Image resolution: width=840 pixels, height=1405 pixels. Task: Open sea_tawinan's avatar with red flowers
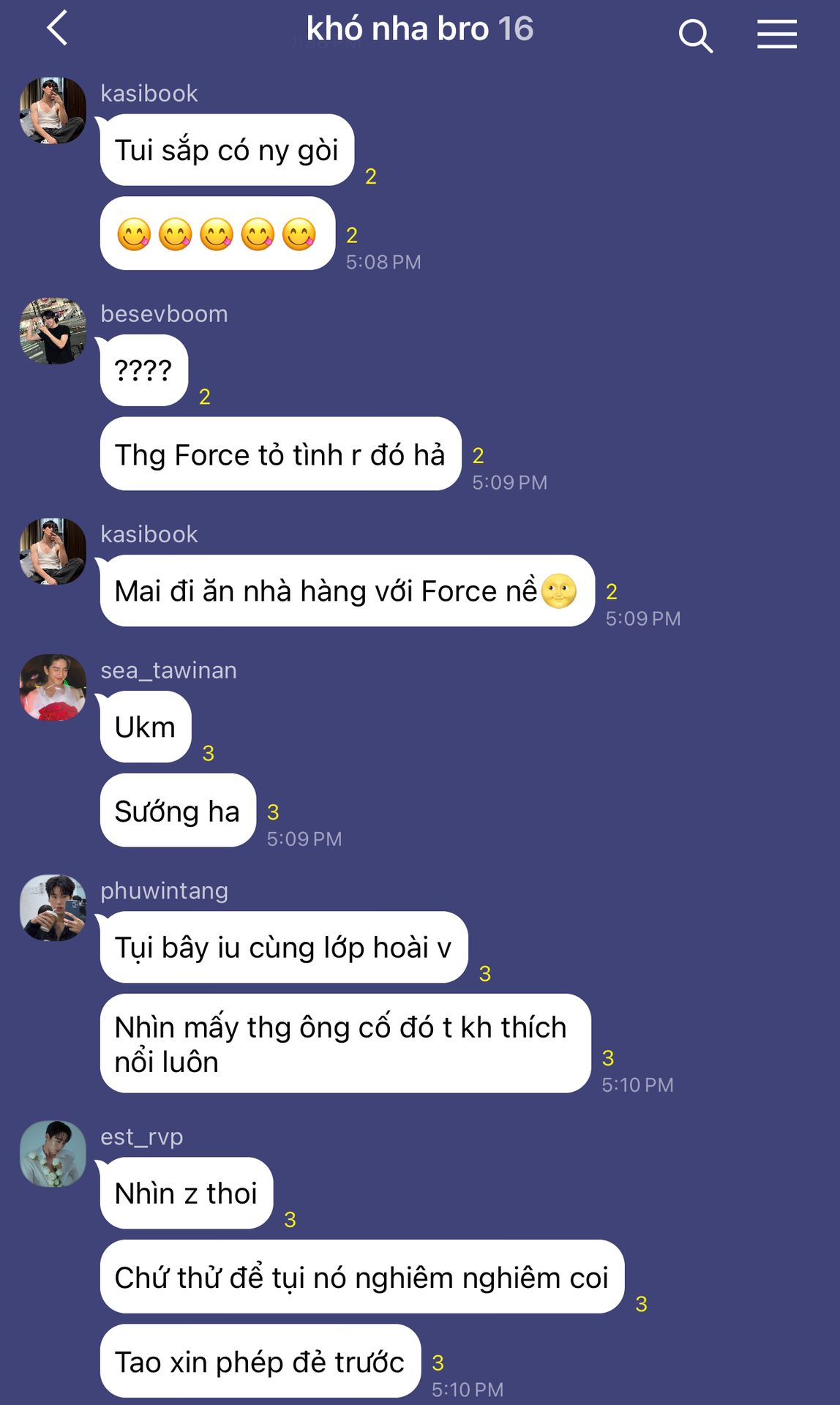pyautogui.click(x=53, y=687)
